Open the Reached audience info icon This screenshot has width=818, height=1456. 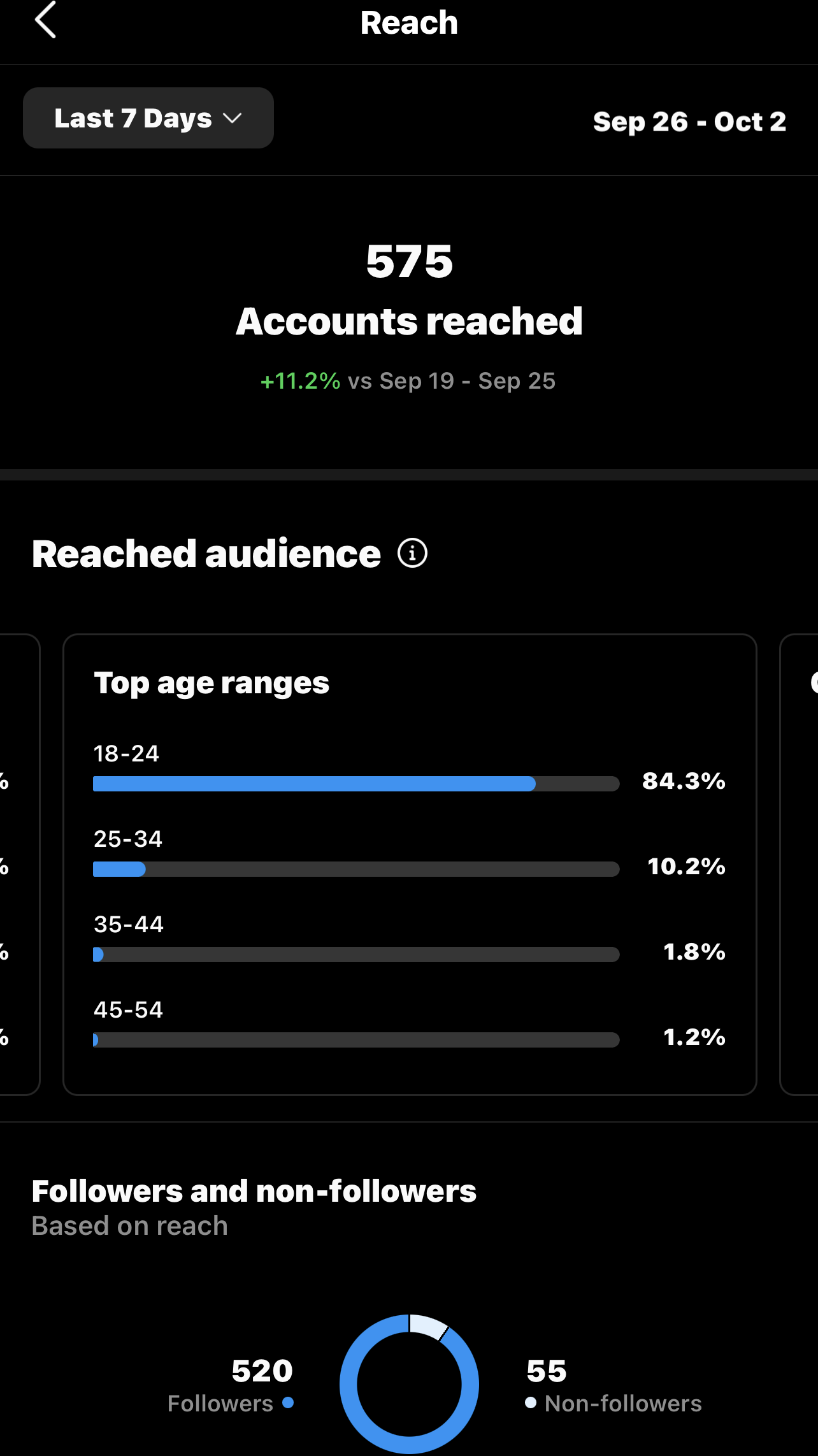pyautogui.click(x=412, y=553)
